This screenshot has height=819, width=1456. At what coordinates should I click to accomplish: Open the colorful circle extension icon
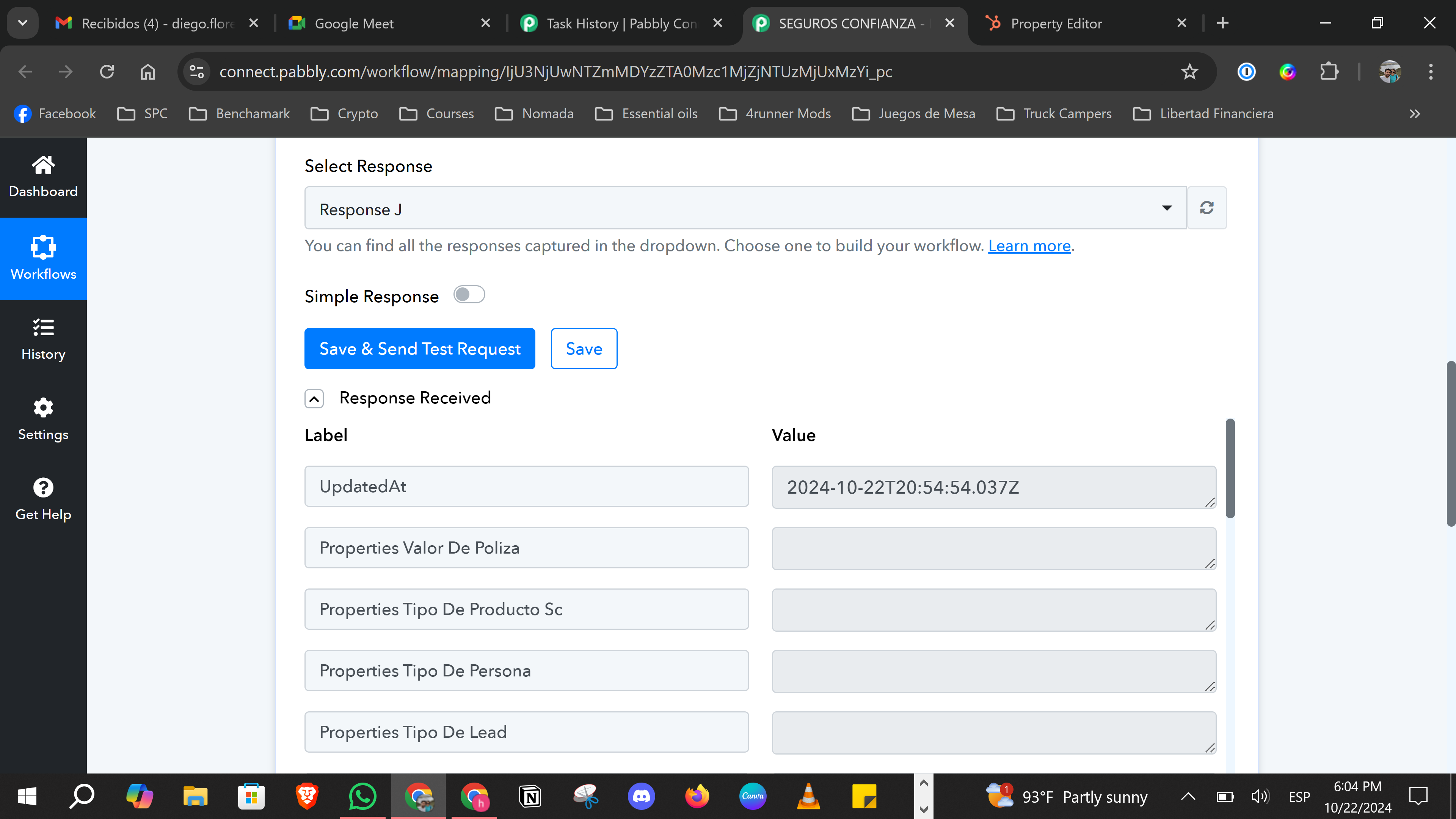(1288, 72)
